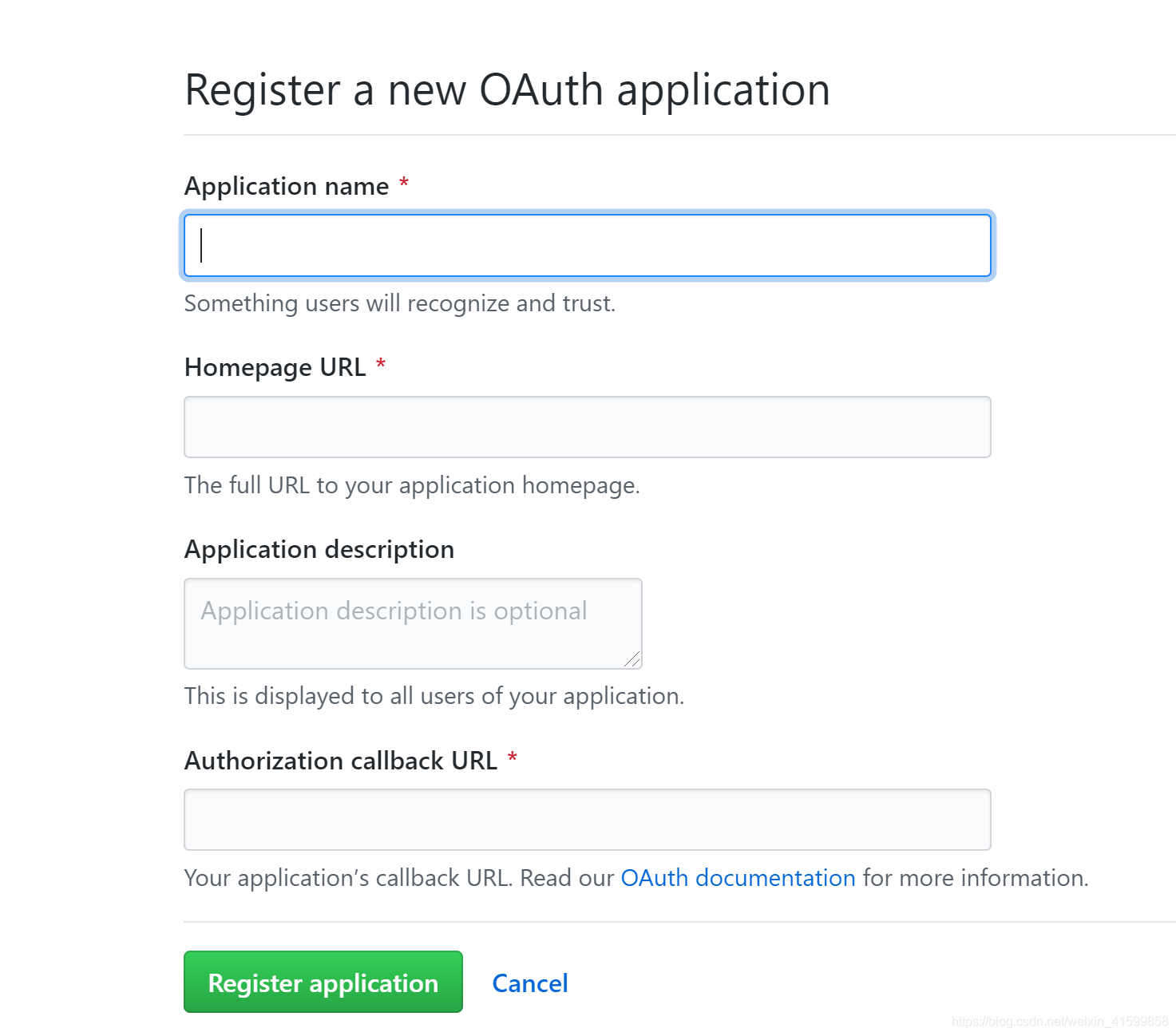Click the hint Something users will recognize and trust
This screenshot has height=1036, width=1176.
coord(399,303)
